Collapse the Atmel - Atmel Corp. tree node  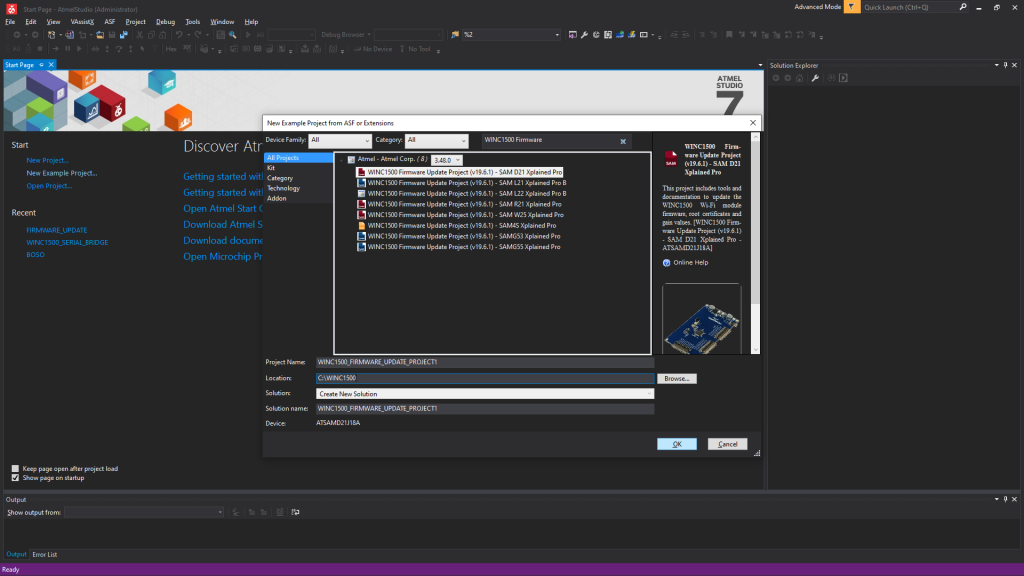[342, 160]
